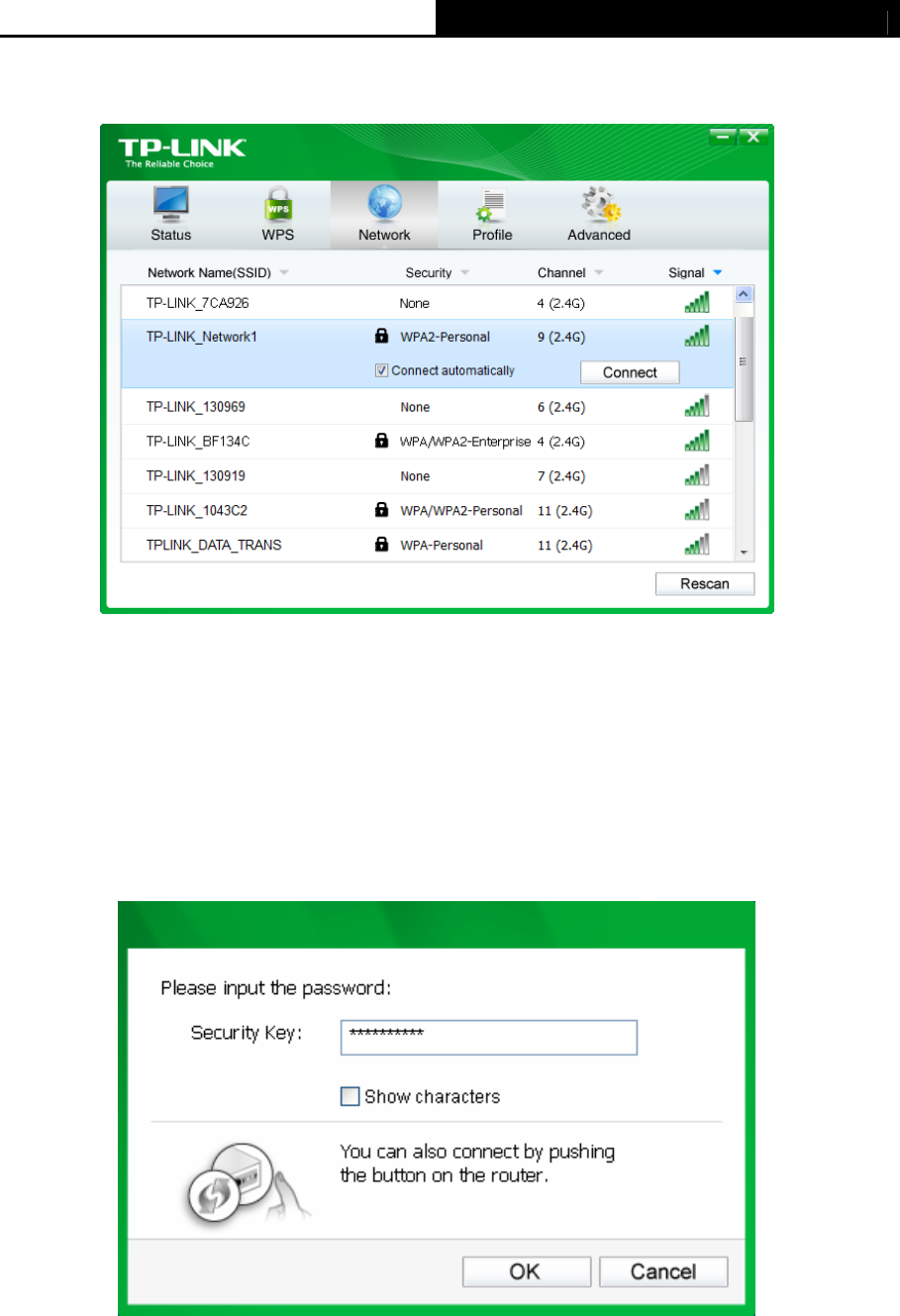The height and width of the screenshot is (1316, 900).
Task: Click the WPA2-Personal security value
Action: tap(445, 337)
